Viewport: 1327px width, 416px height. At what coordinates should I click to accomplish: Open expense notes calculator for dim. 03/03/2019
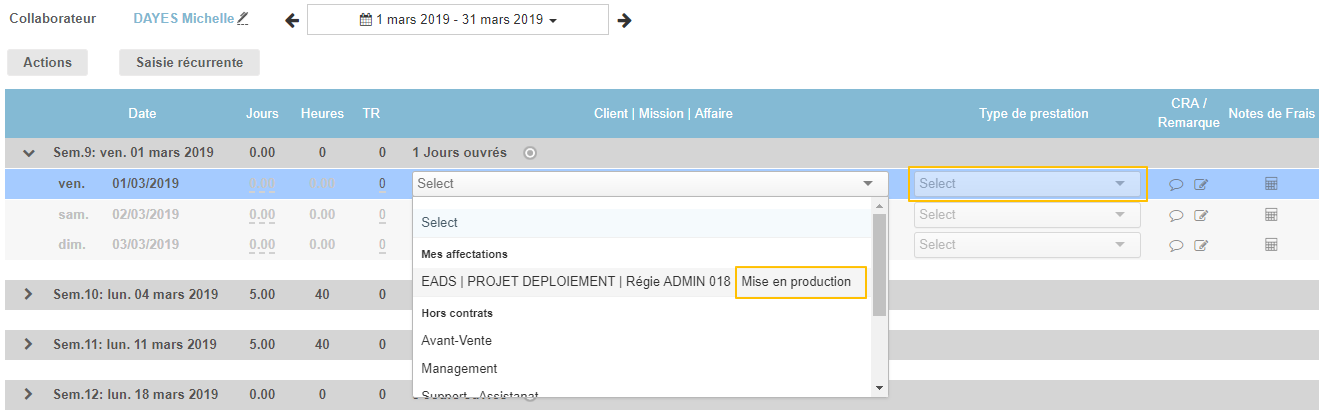1271,245
